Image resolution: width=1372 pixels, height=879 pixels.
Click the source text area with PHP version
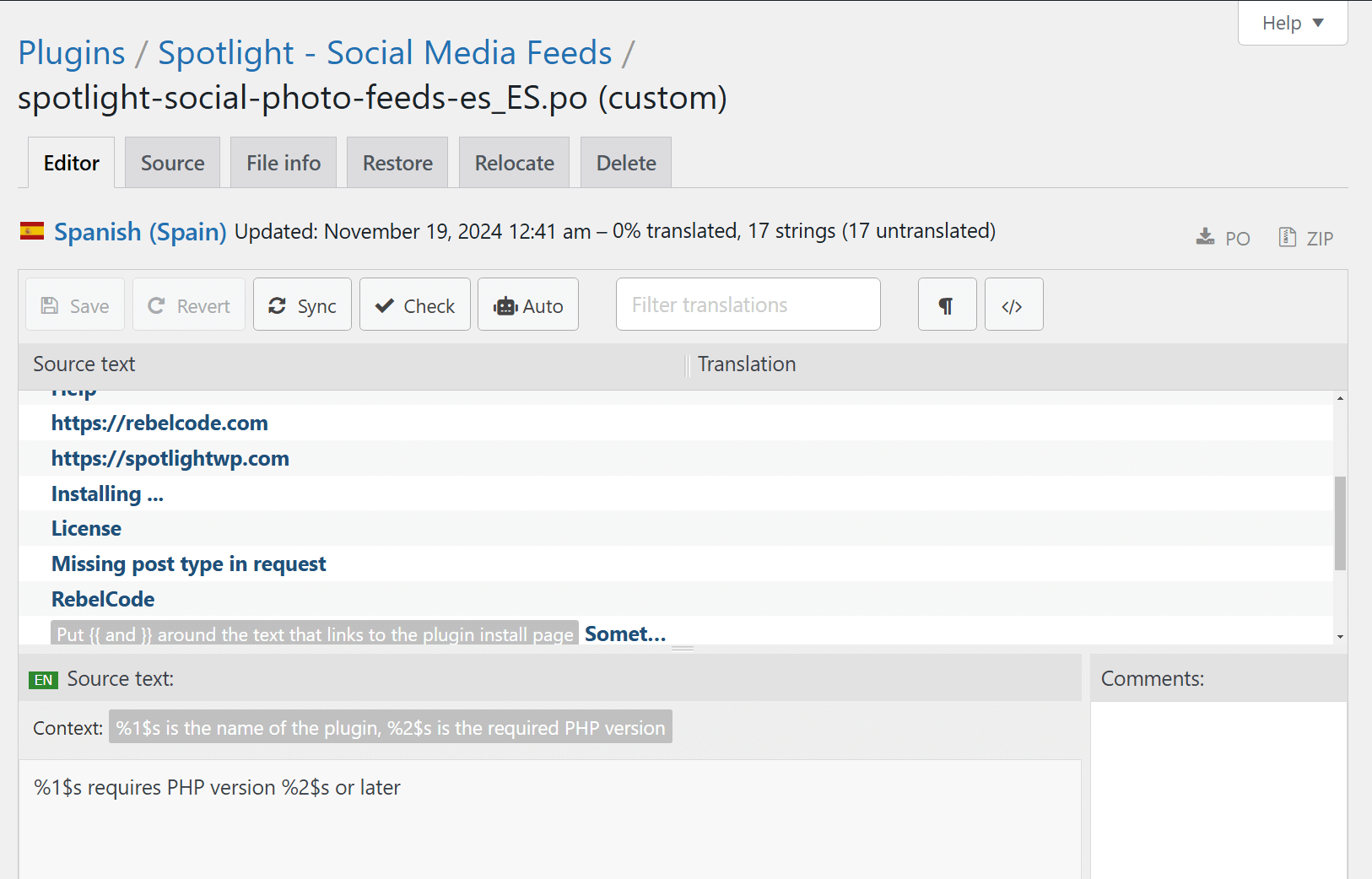[550, 819]
